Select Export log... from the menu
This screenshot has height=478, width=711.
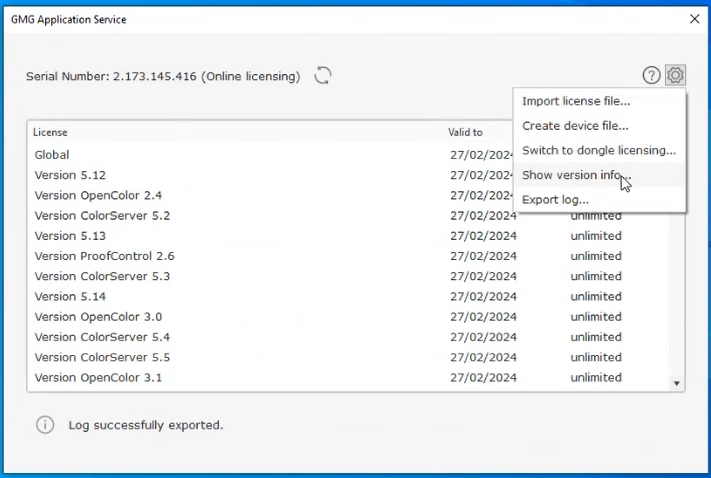tap(599, 200)
